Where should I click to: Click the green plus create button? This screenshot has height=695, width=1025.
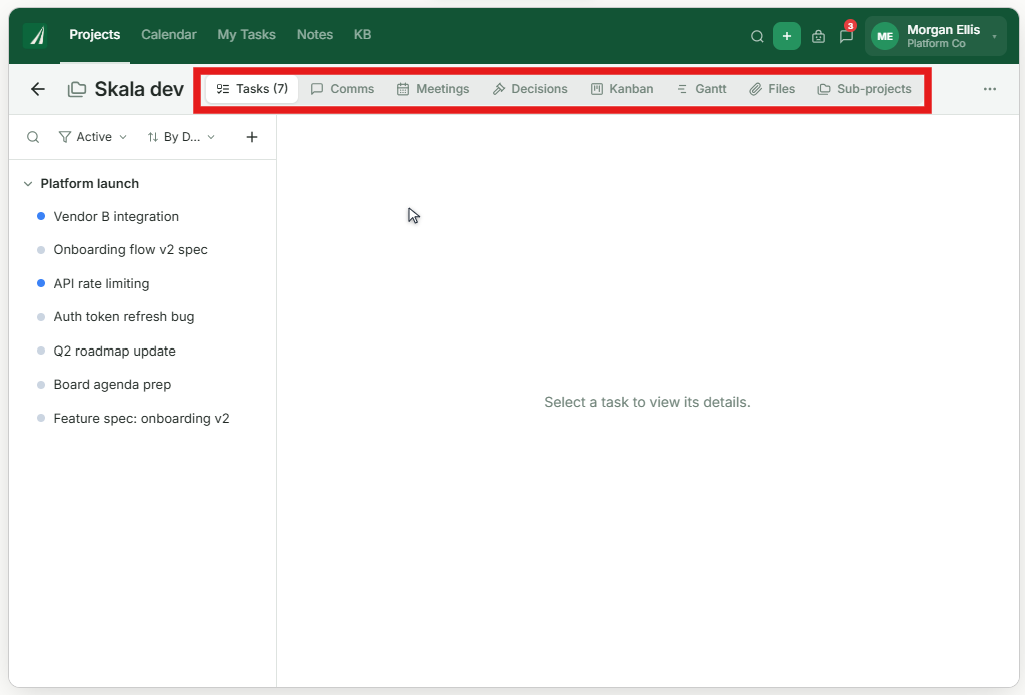787,36
